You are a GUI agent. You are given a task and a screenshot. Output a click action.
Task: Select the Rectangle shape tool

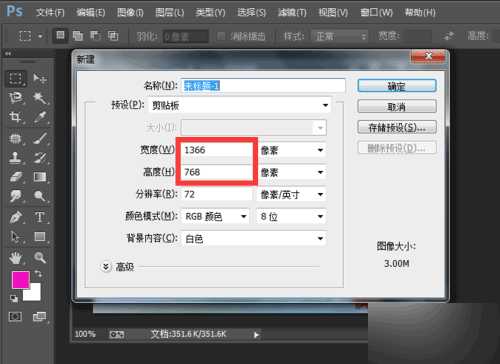(x=40, y=236)
